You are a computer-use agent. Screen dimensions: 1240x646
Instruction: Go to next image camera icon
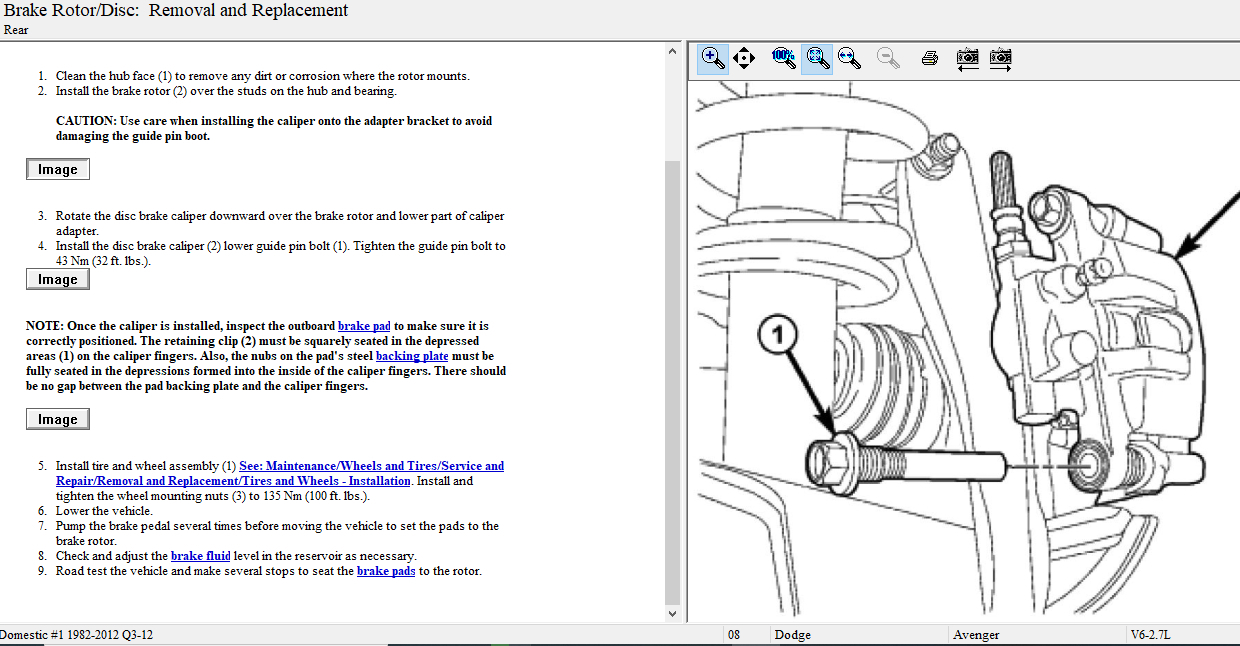(1000, 58)
